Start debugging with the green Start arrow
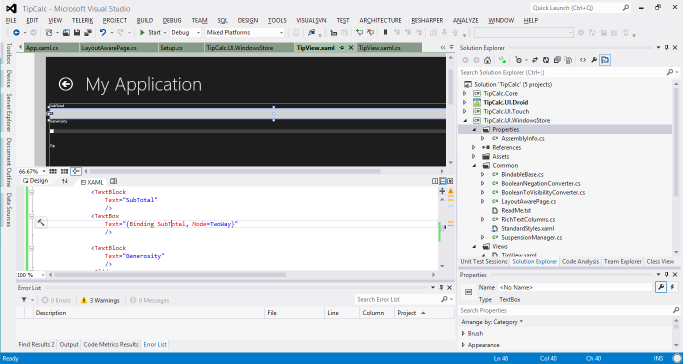The width and height of the screenshot is (683, 364). pos(142,32)
